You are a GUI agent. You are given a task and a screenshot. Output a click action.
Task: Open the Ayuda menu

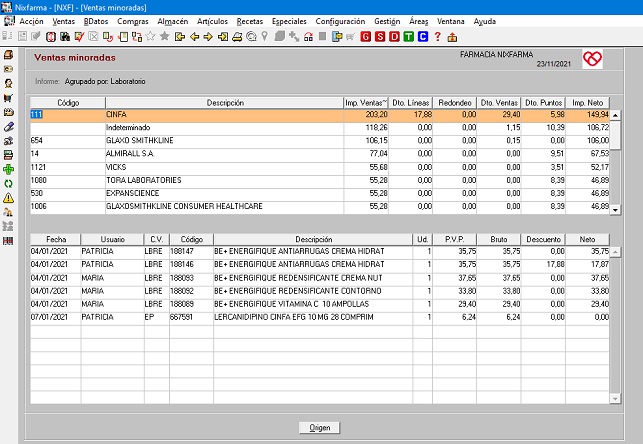click(x=485, y=21)
